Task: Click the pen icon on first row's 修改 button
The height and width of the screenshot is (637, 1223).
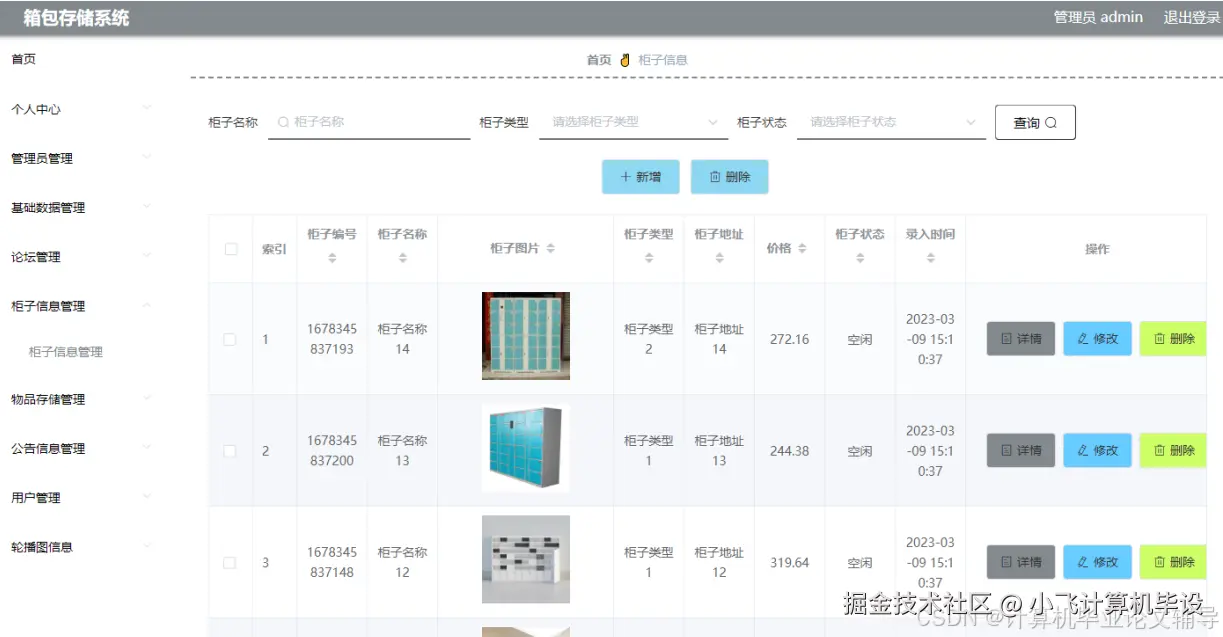Action: coord(1083,338)
